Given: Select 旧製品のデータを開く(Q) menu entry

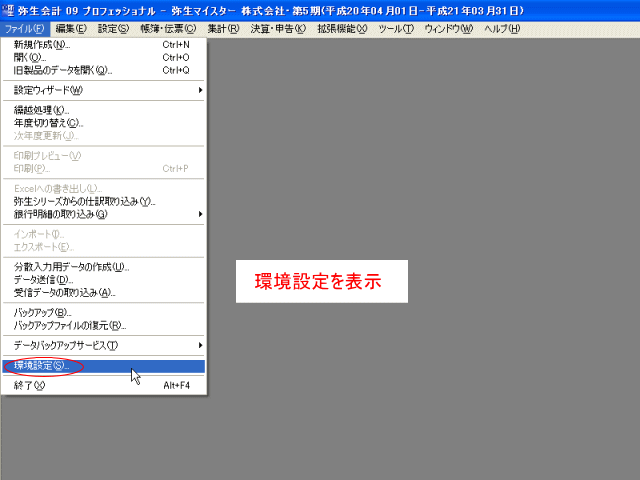Looking at the screenshot, I should 104,70.
